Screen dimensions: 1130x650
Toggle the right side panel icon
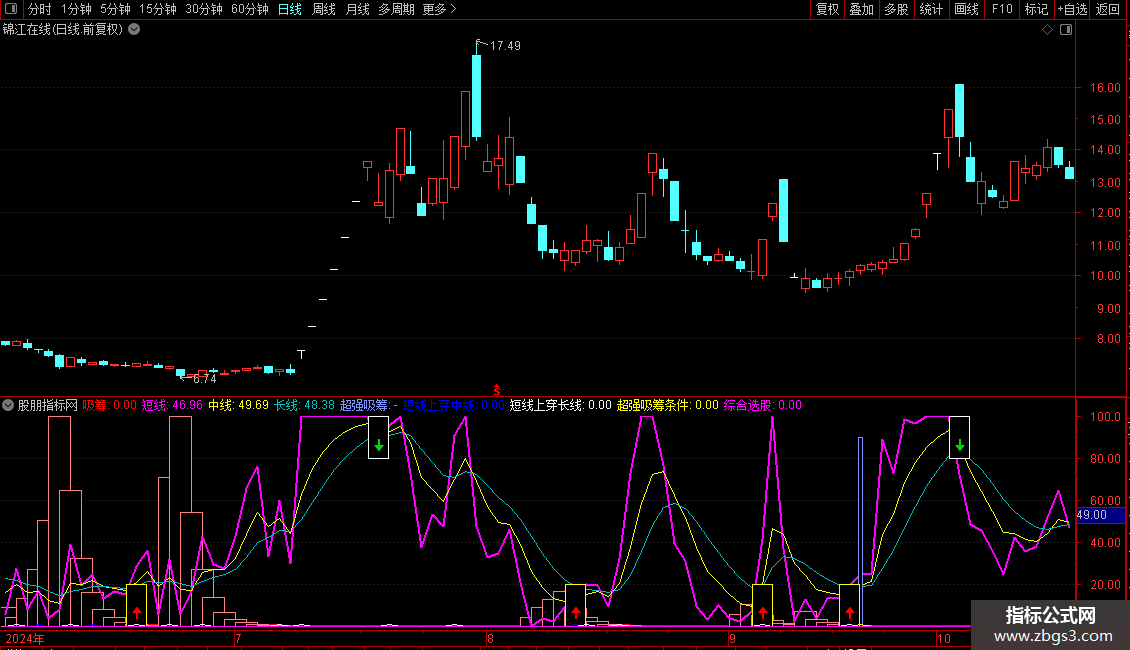[1066, 30]
